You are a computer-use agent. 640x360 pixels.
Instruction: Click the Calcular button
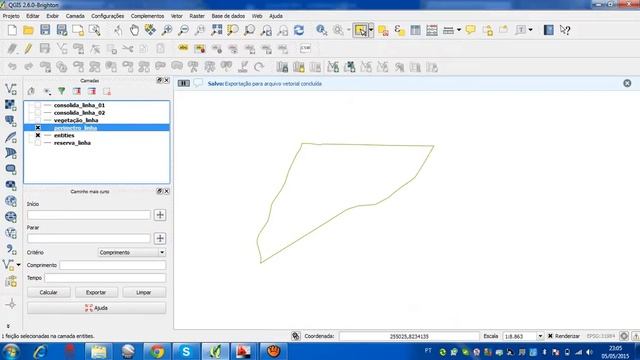pyautogui.click(x=49, y=292)
